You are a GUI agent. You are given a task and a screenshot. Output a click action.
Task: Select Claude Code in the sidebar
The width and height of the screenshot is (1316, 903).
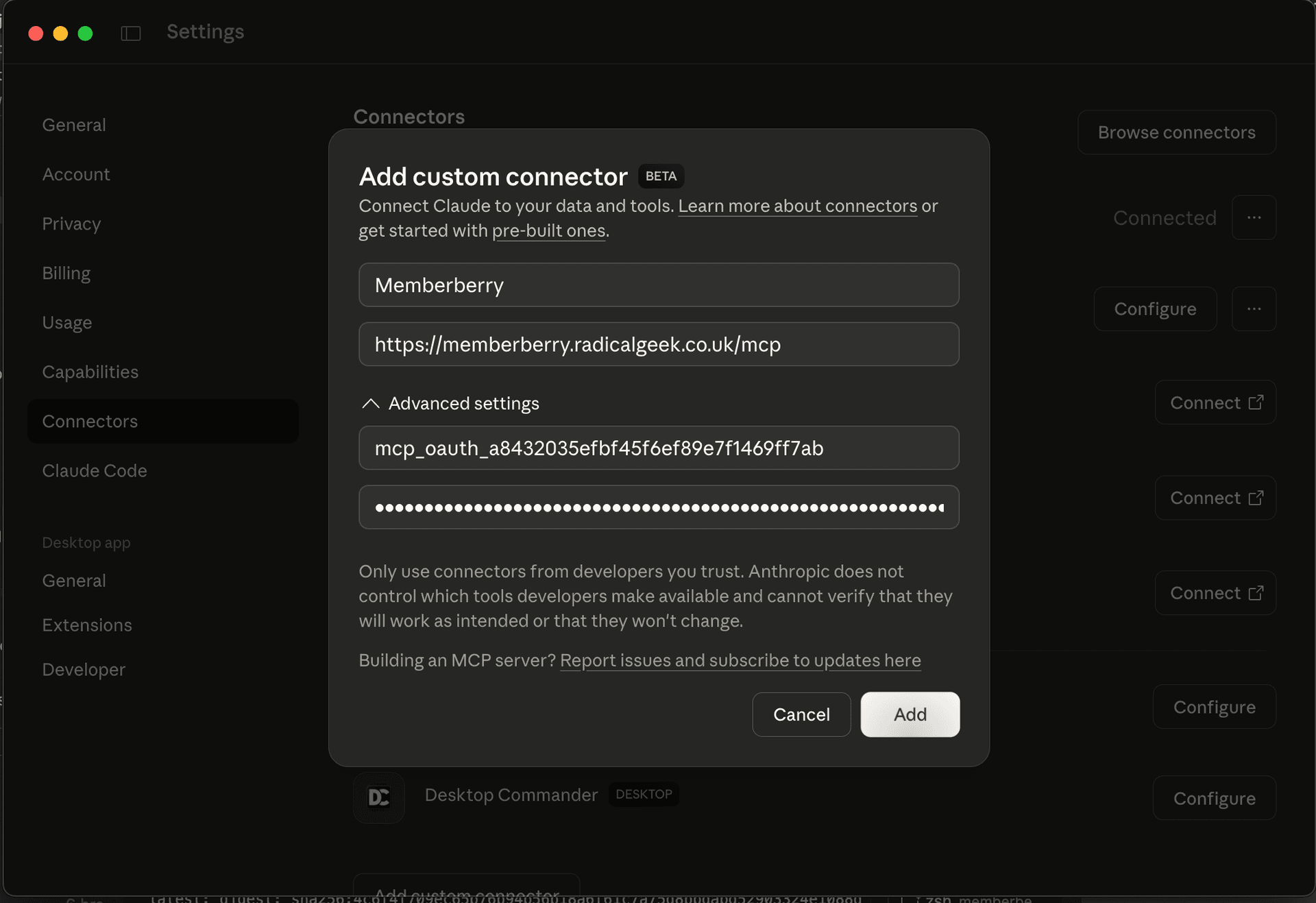pyautogui.click(x=95, y=471)
